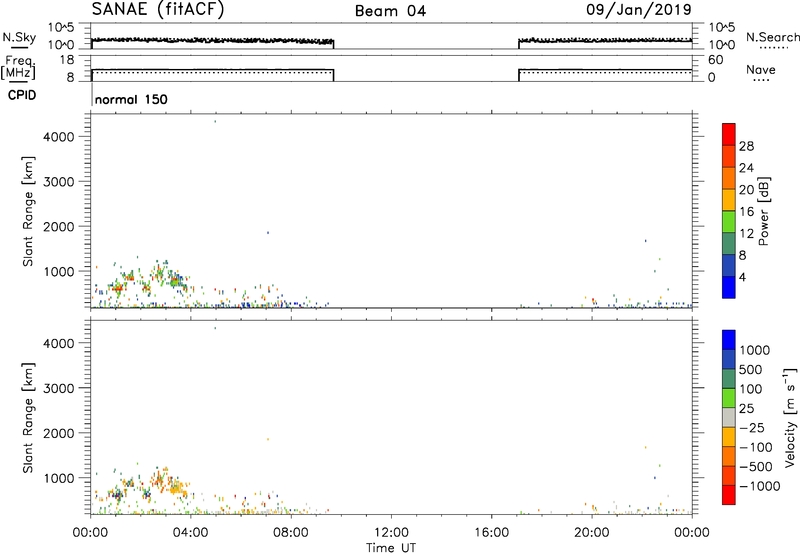Select the Beam 04 heading

[x=391, y=11]
